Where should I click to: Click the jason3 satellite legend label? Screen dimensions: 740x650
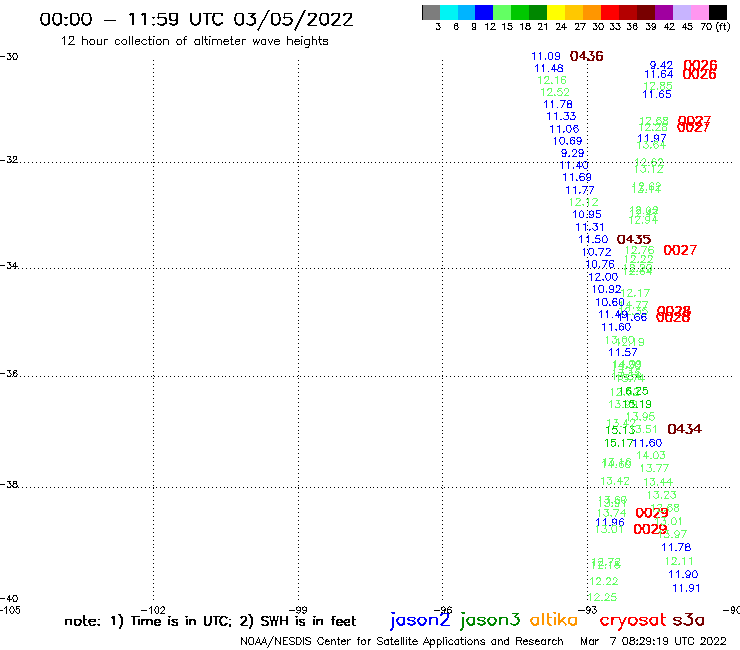coord(490,620)
